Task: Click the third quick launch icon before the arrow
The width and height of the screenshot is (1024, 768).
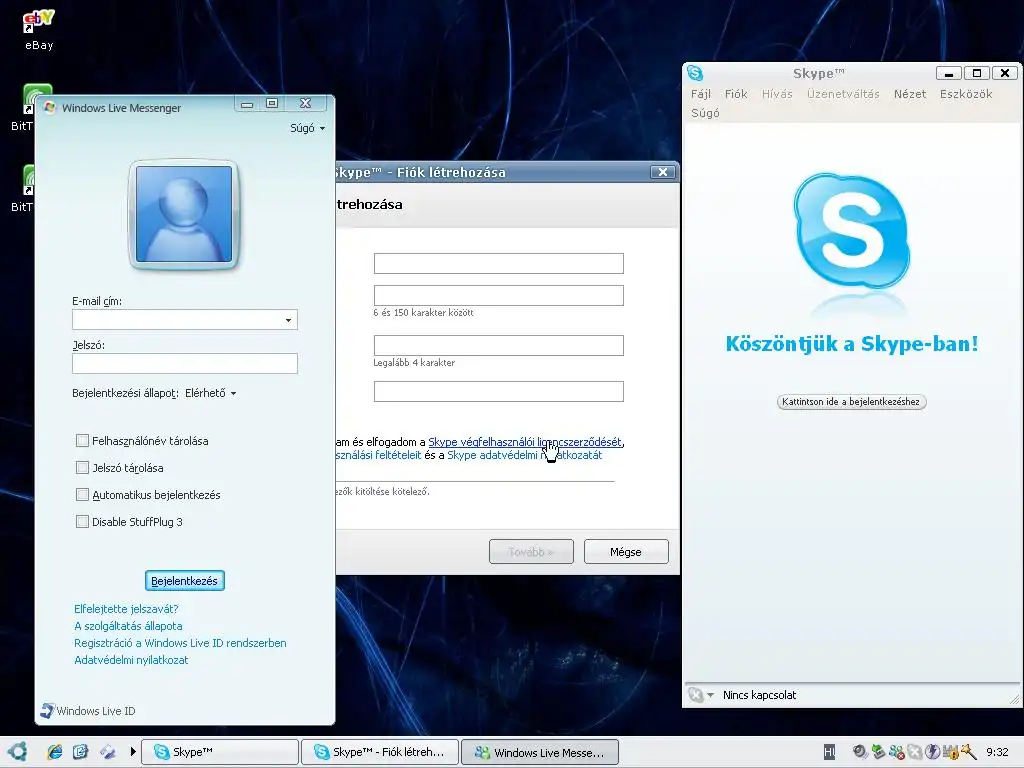Action: [108, 752]
